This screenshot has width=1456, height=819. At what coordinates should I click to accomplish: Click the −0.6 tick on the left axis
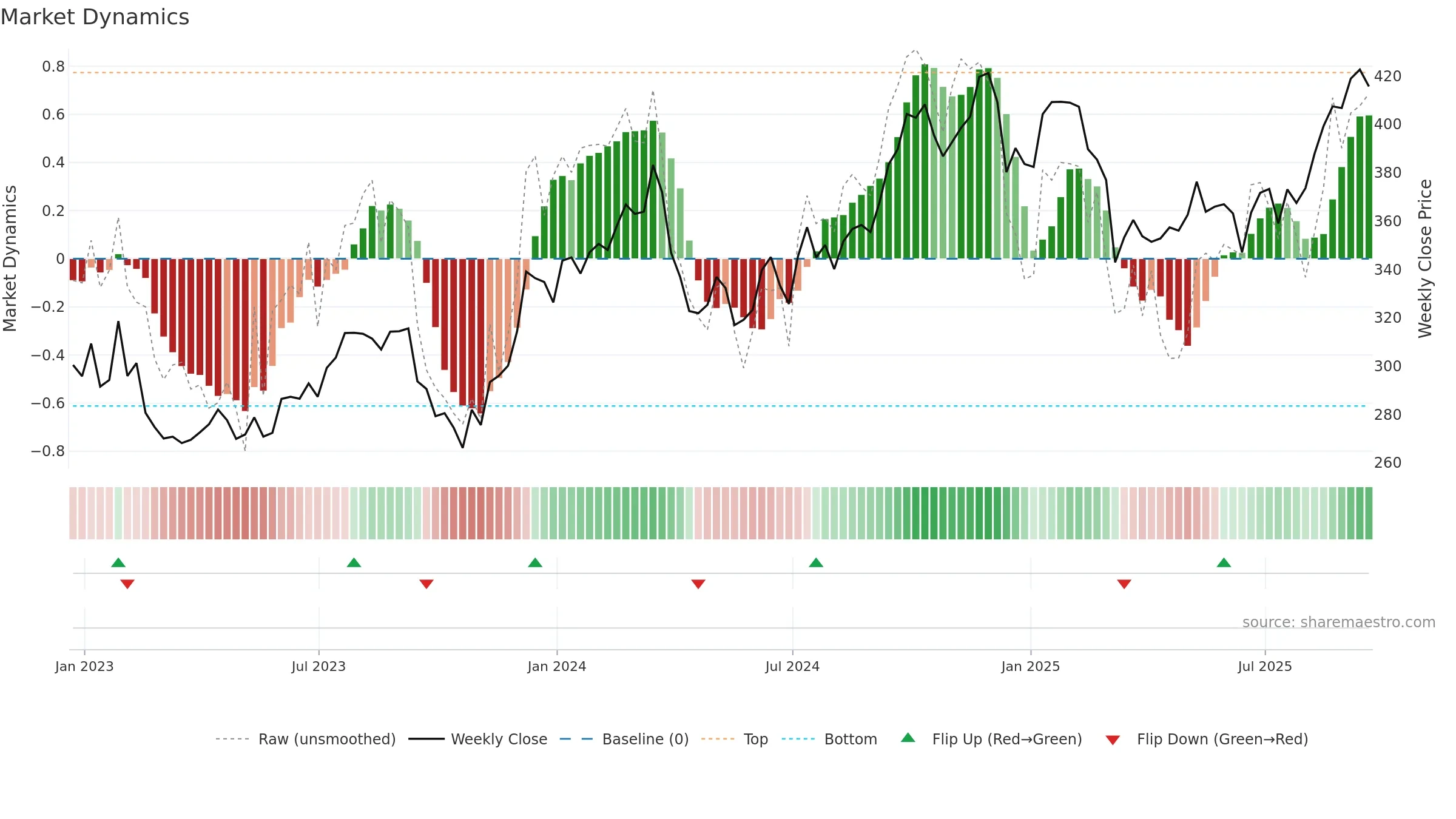click(x=48, y=403)
